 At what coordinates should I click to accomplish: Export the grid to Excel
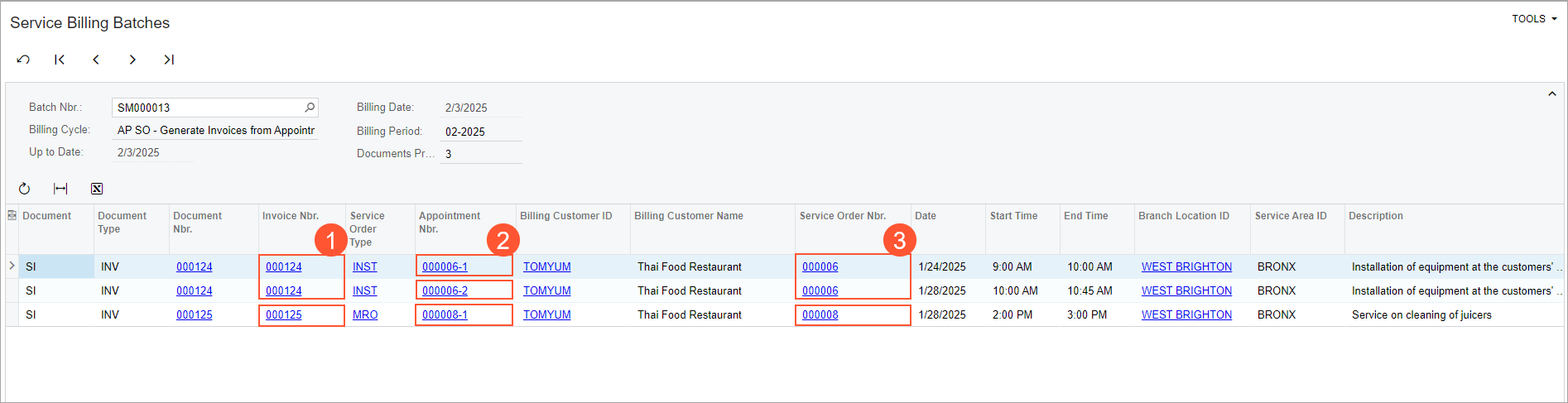[97, 189]
